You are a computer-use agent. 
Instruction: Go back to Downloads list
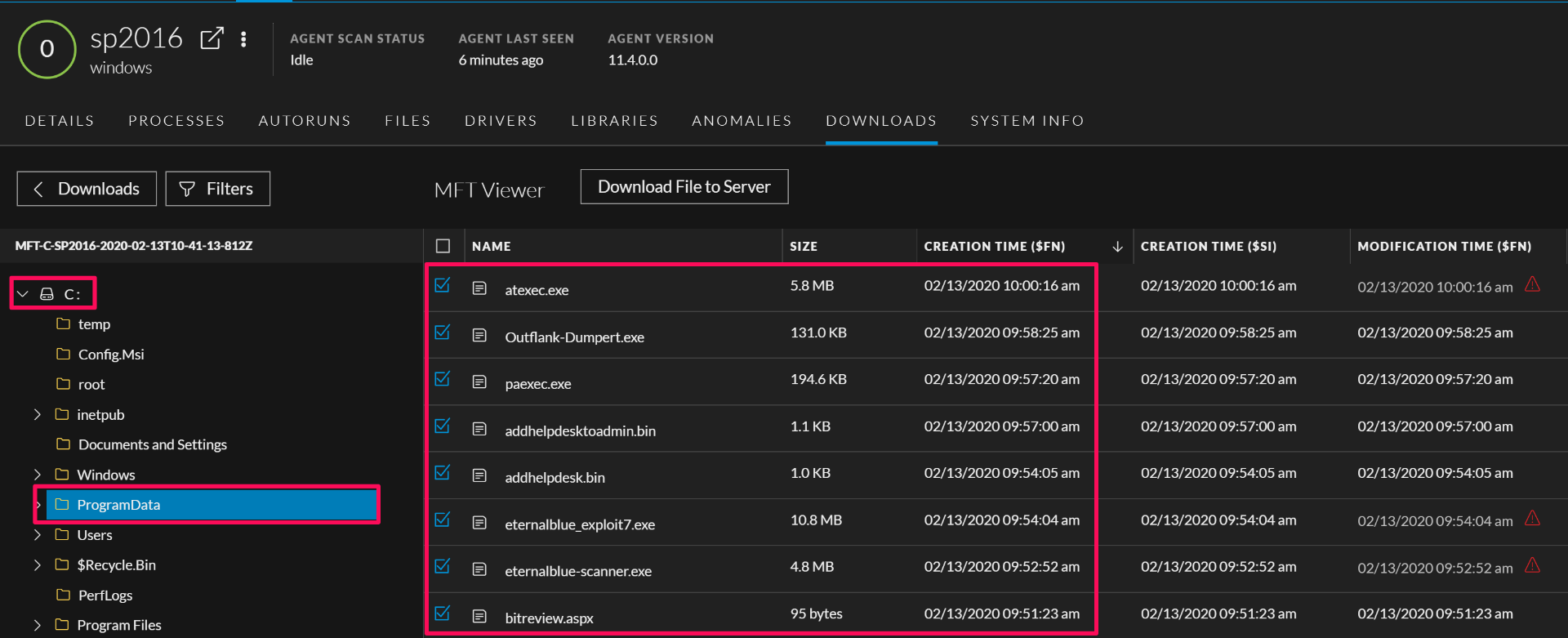tap(87, 189)
